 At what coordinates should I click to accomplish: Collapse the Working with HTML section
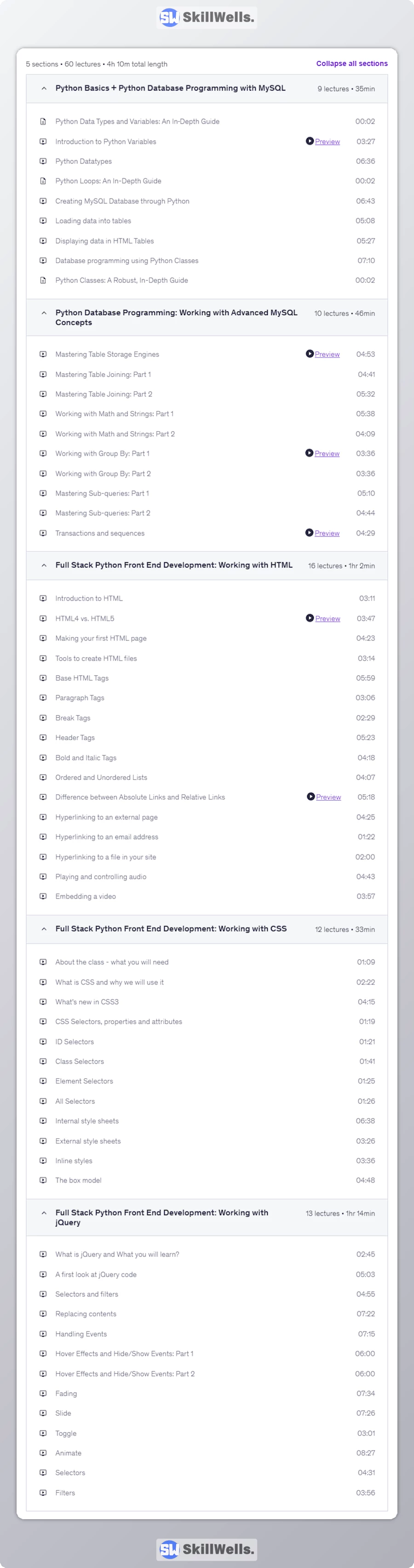tap(44, 565)
